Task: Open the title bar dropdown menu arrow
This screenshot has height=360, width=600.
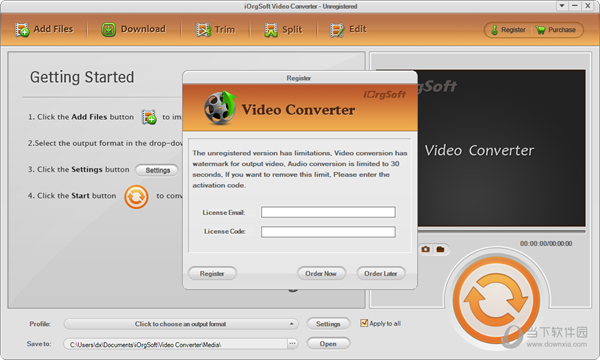Action: (x=562, y=5)
